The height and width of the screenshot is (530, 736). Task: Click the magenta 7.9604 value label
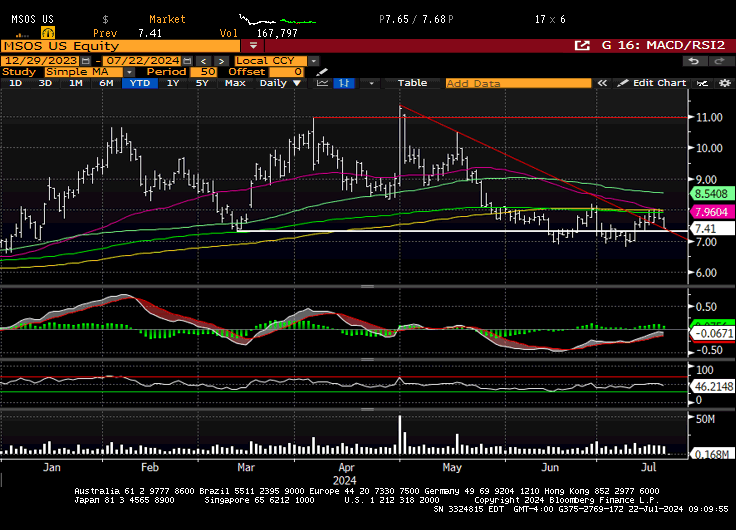712,212
